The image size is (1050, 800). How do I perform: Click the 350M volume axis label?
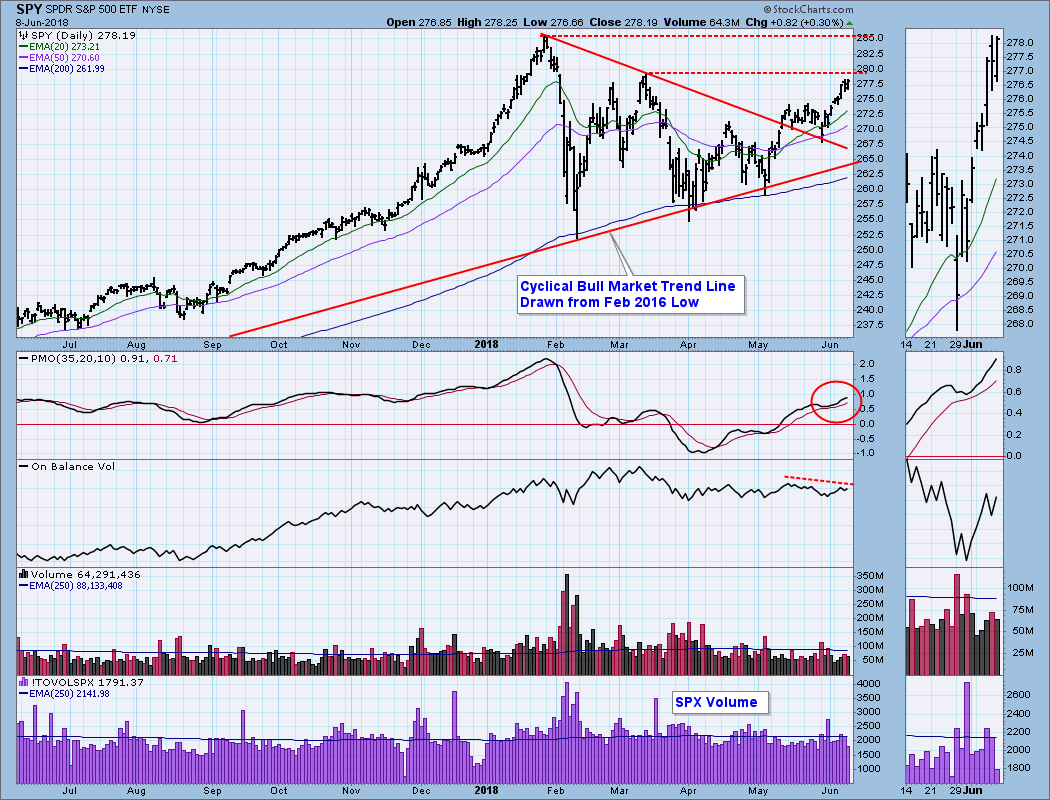[871, 576]
